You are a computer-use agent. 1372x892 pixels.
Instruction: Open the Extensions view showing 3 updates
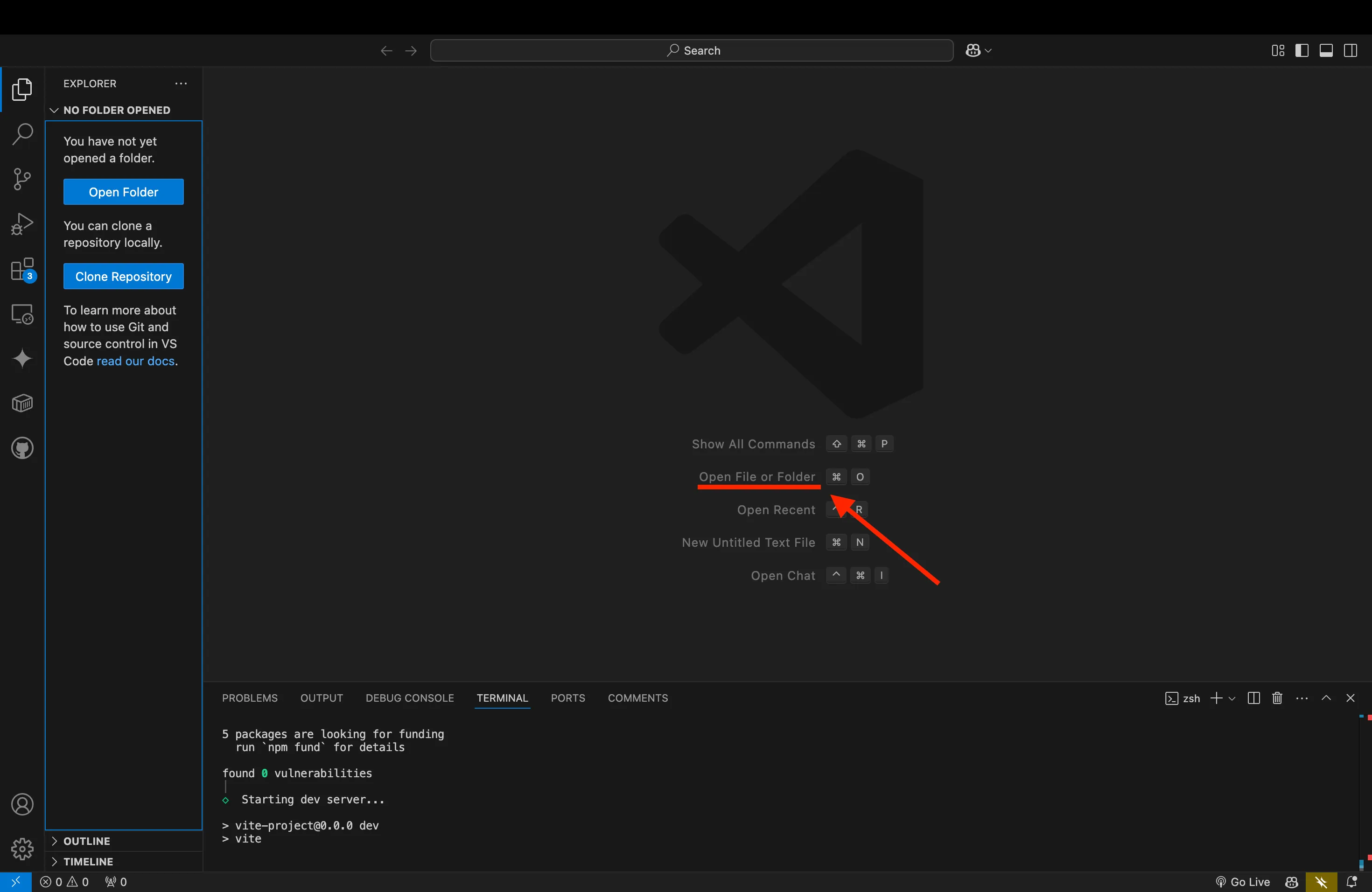[x=22, y=270]
